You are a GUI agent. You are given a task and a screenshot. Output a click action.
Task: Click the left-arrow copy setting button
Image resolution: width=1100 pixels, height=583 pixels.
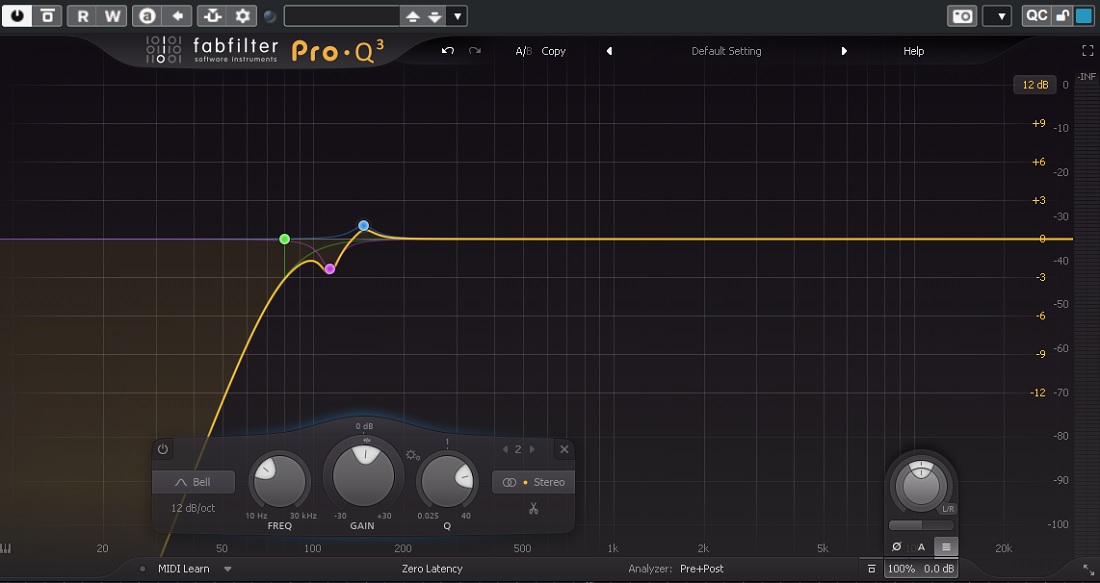point(177,15)
